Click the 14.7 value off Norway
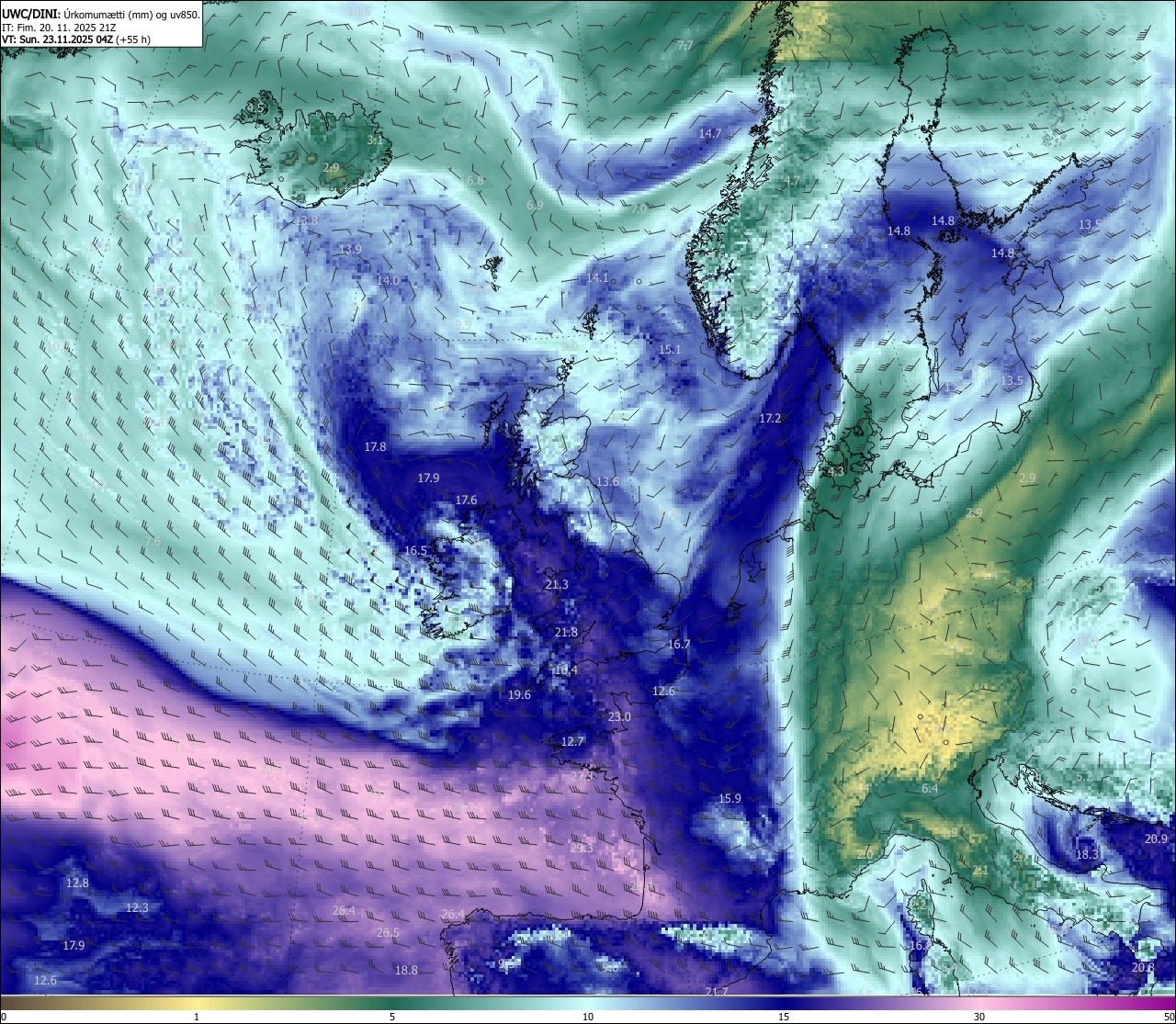Viewport: 1176px width, 1024px height. [709, 134]
